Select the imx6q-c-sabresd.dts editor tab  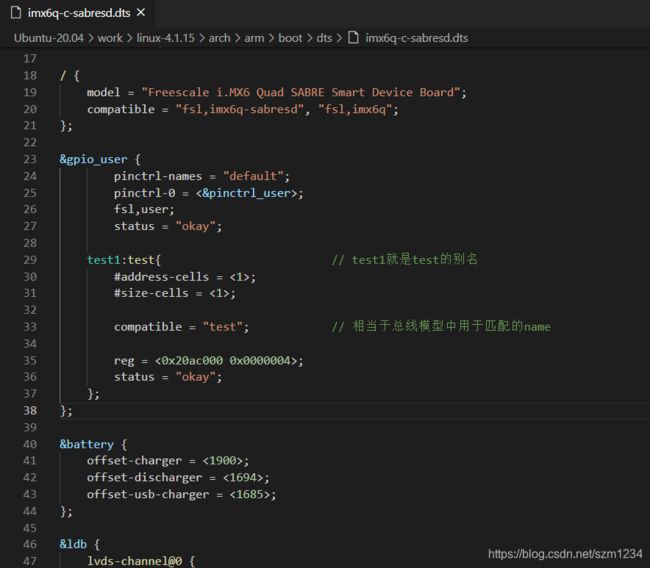(78, 13)
